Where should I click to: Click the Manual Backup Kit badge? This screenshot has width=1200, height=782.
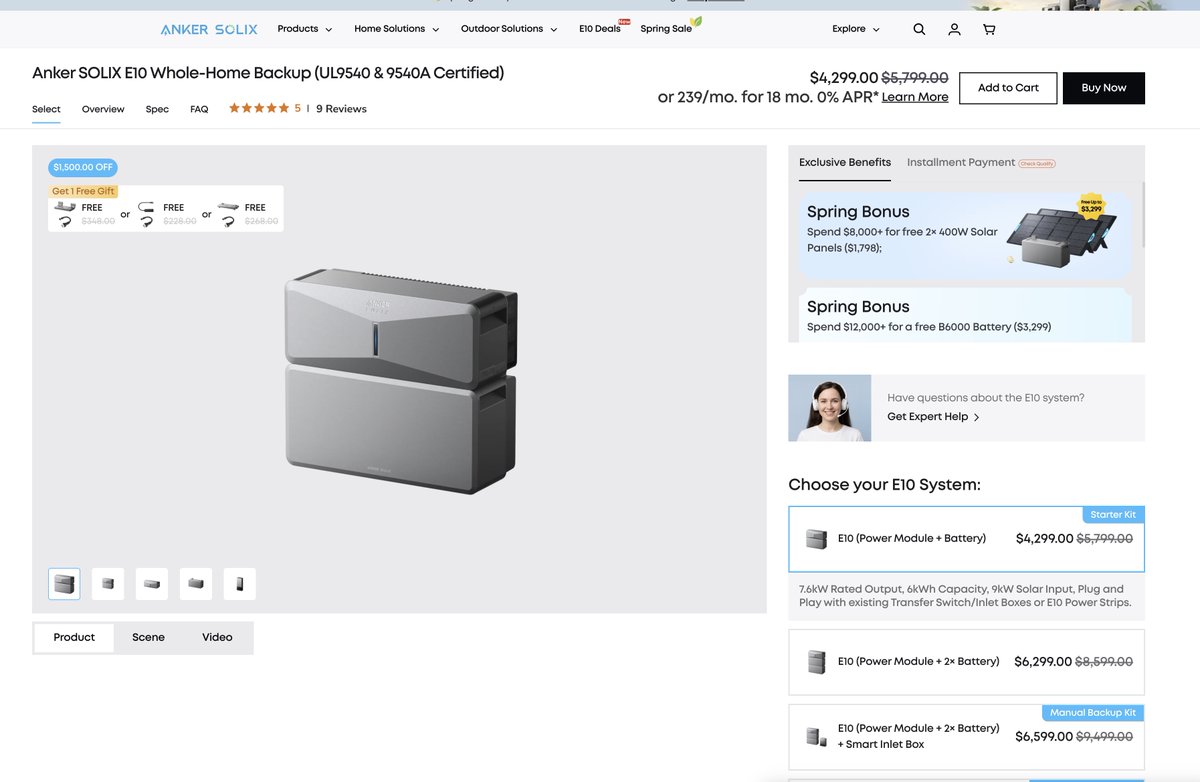1093,713
